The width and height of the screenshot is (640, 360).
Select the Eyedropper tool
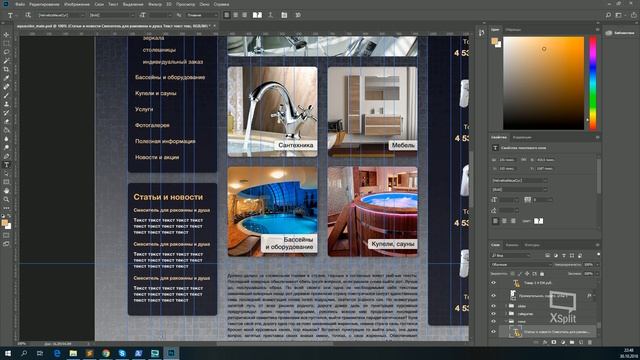click(x=6, y=78)
